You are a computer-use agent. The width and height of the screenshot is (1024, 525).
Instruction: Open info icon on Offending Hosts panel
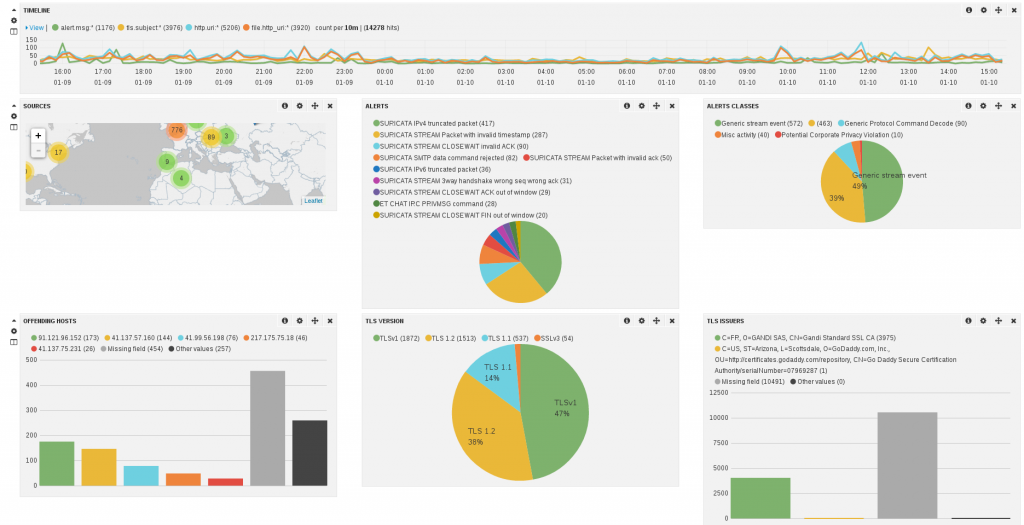point(285,321)
